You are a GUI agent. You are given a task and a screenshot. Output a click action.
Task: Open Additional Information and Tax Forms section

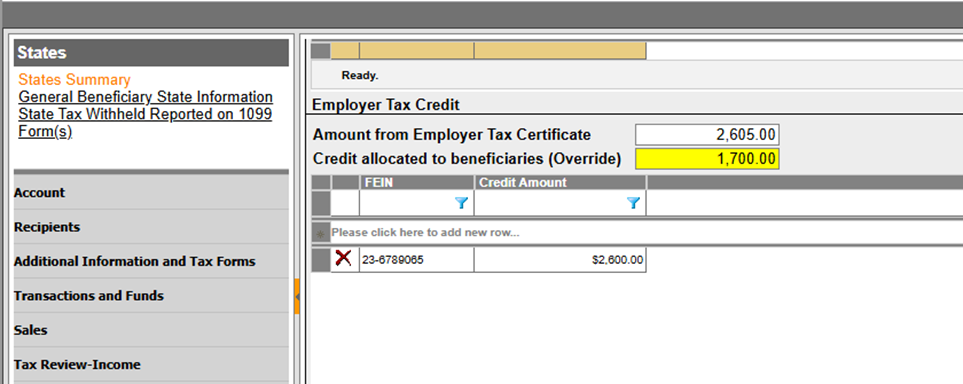[151, 262]
